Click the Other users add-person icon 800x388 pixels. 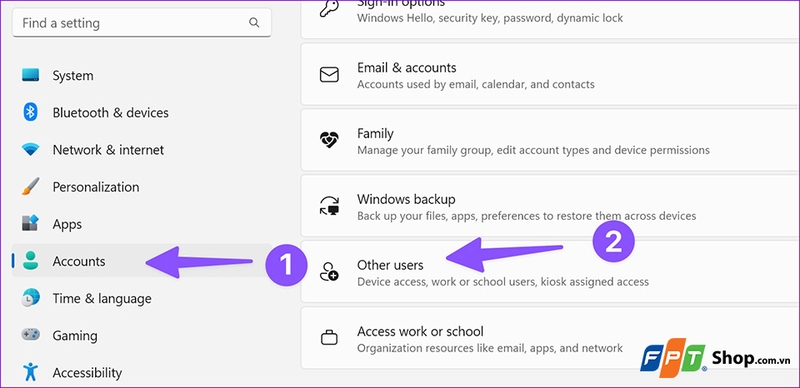tap(329, 272)
